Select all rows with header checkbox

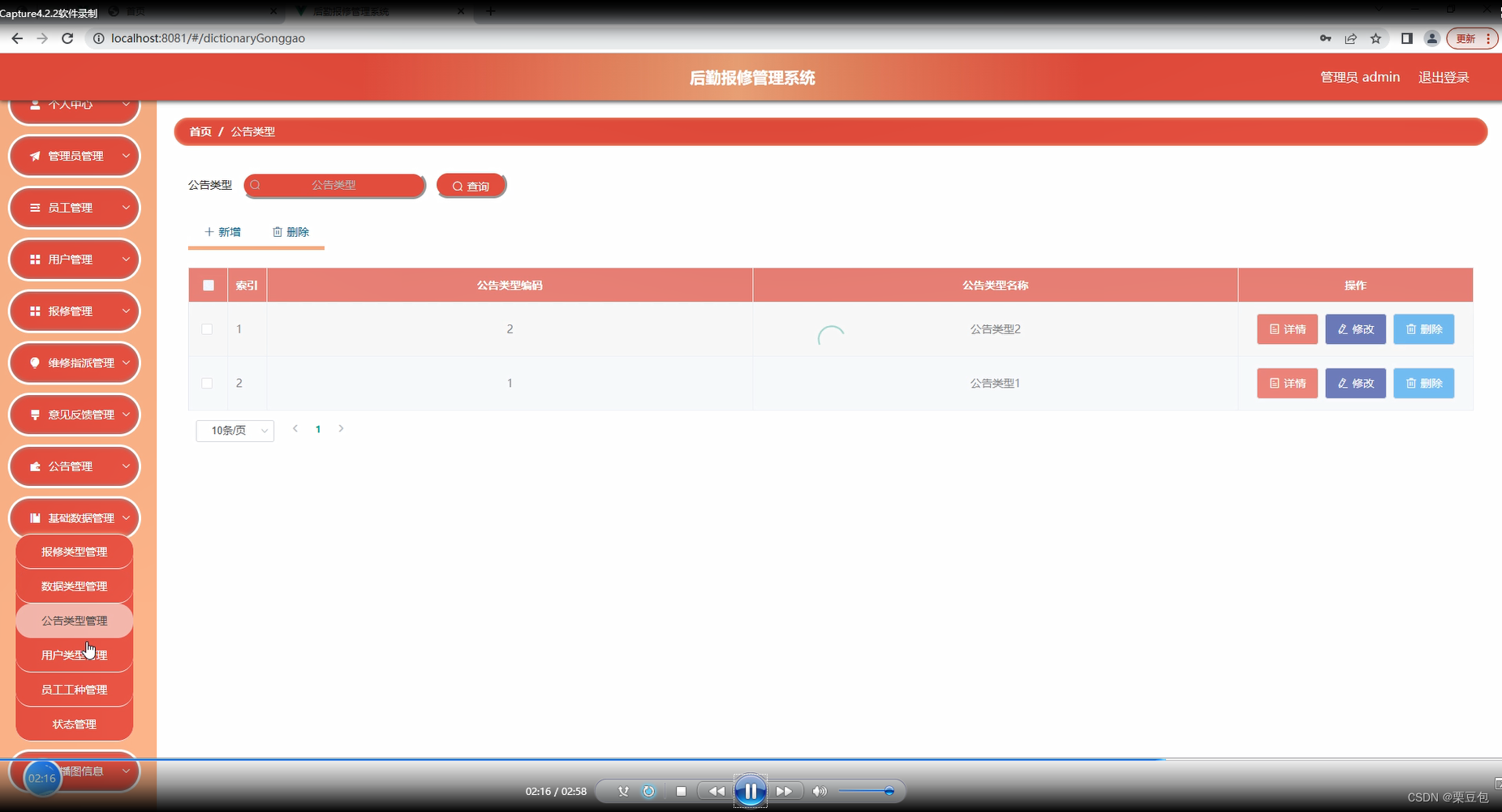209,286
